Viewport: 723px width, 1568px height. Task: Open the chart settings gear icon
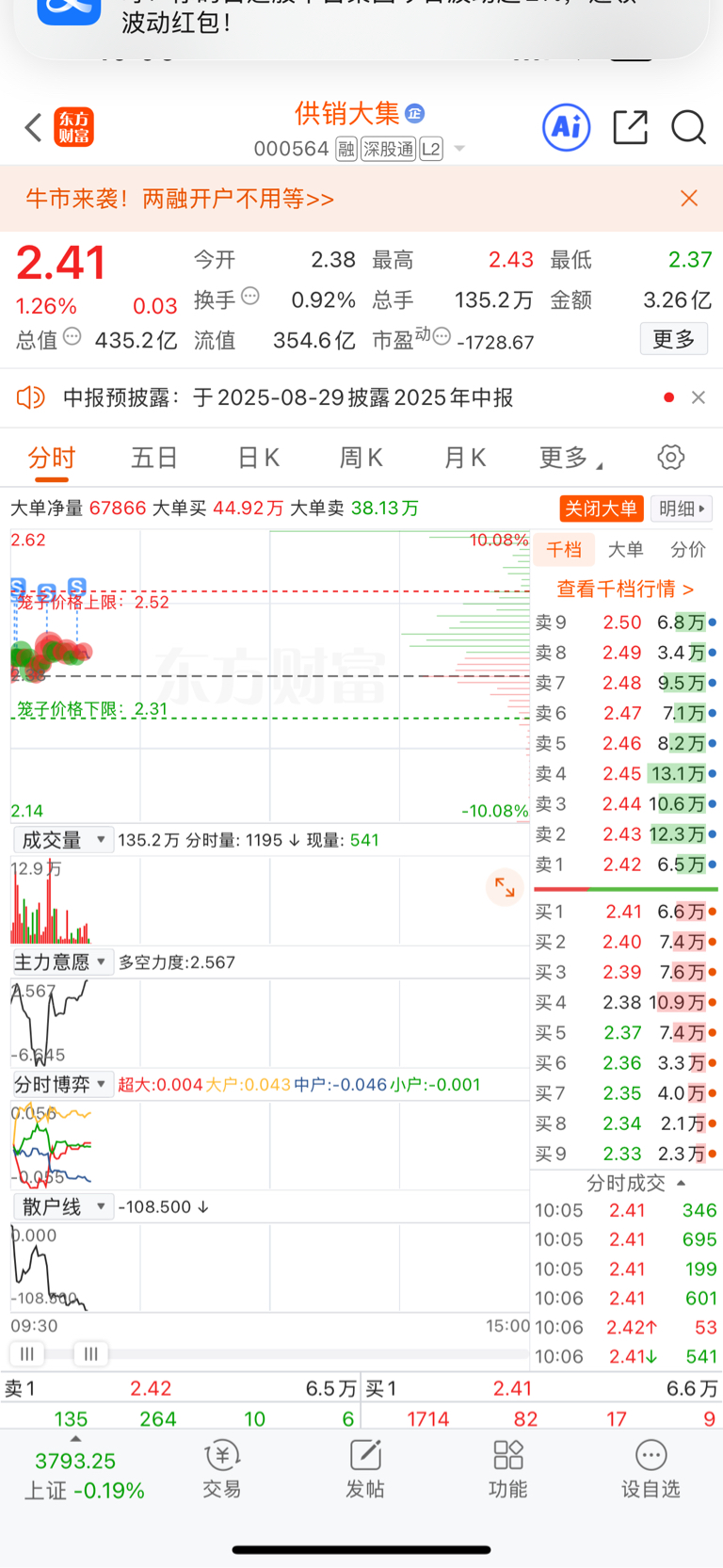click(x=670, y=458)
